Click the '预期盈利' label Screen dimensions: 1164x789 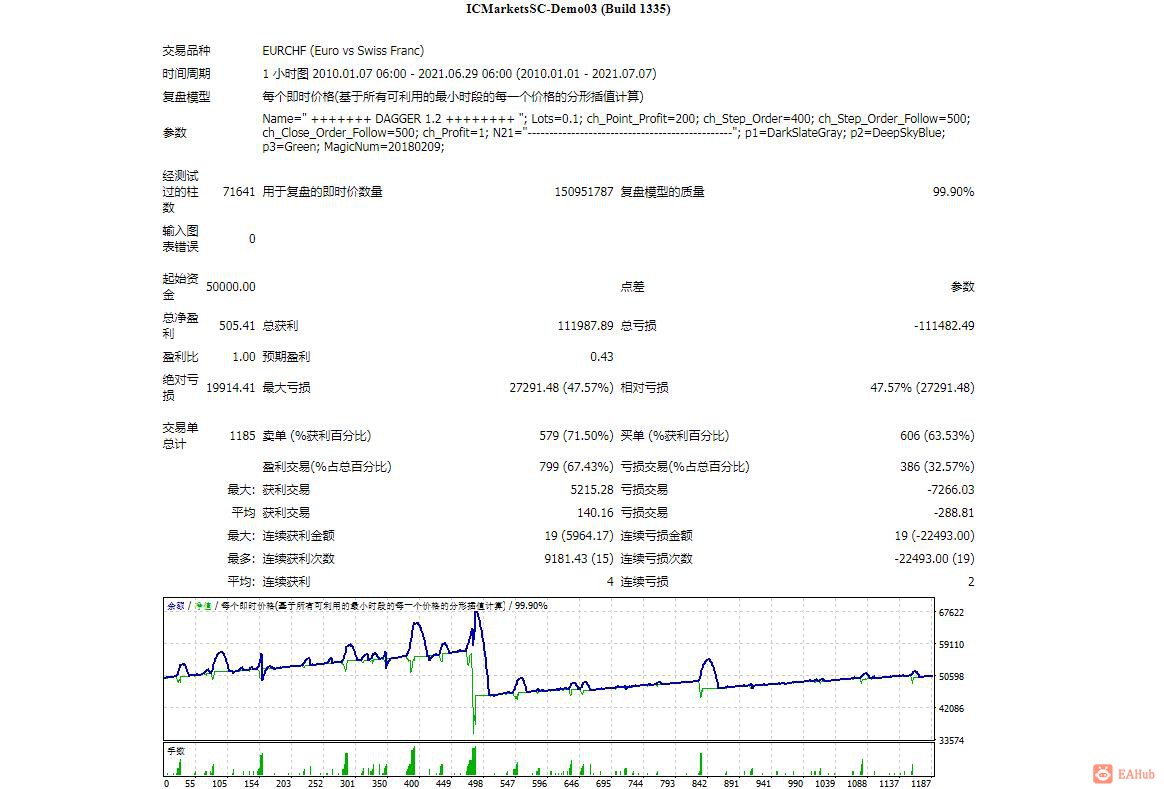[286, 357]
